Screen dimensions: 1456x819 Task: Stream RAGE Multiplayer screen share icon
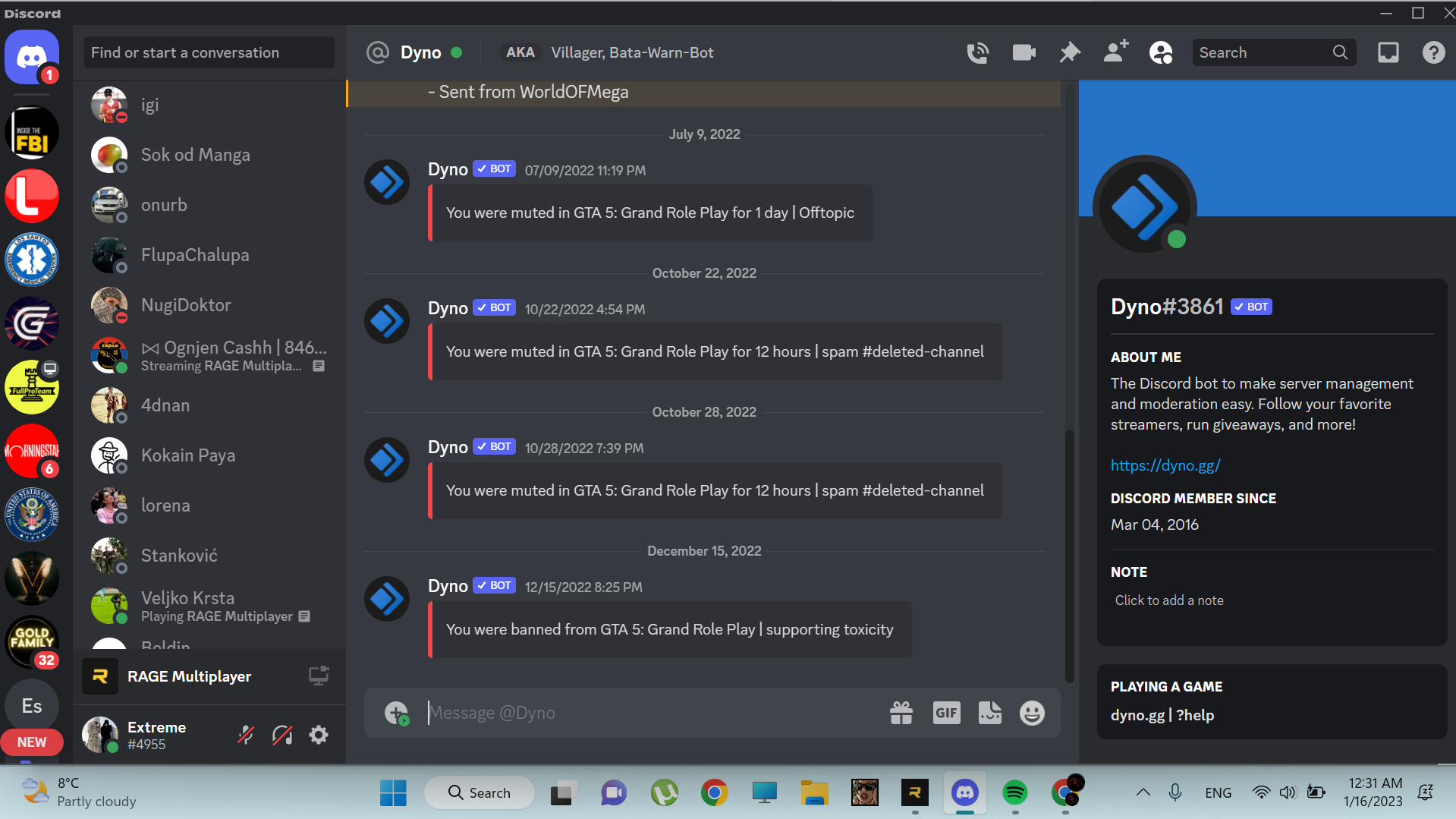coord(319,676)
